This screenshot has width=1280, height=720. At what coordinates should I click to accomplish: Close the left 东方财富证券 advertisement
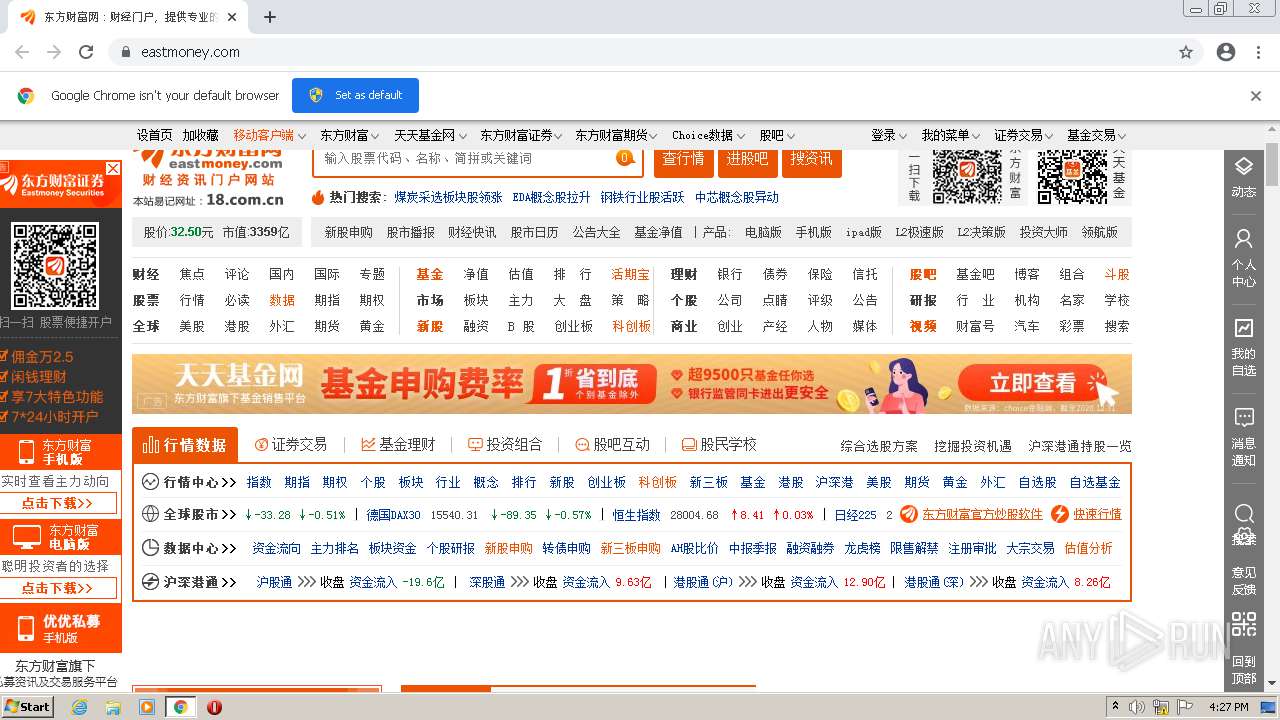[113, 168]
